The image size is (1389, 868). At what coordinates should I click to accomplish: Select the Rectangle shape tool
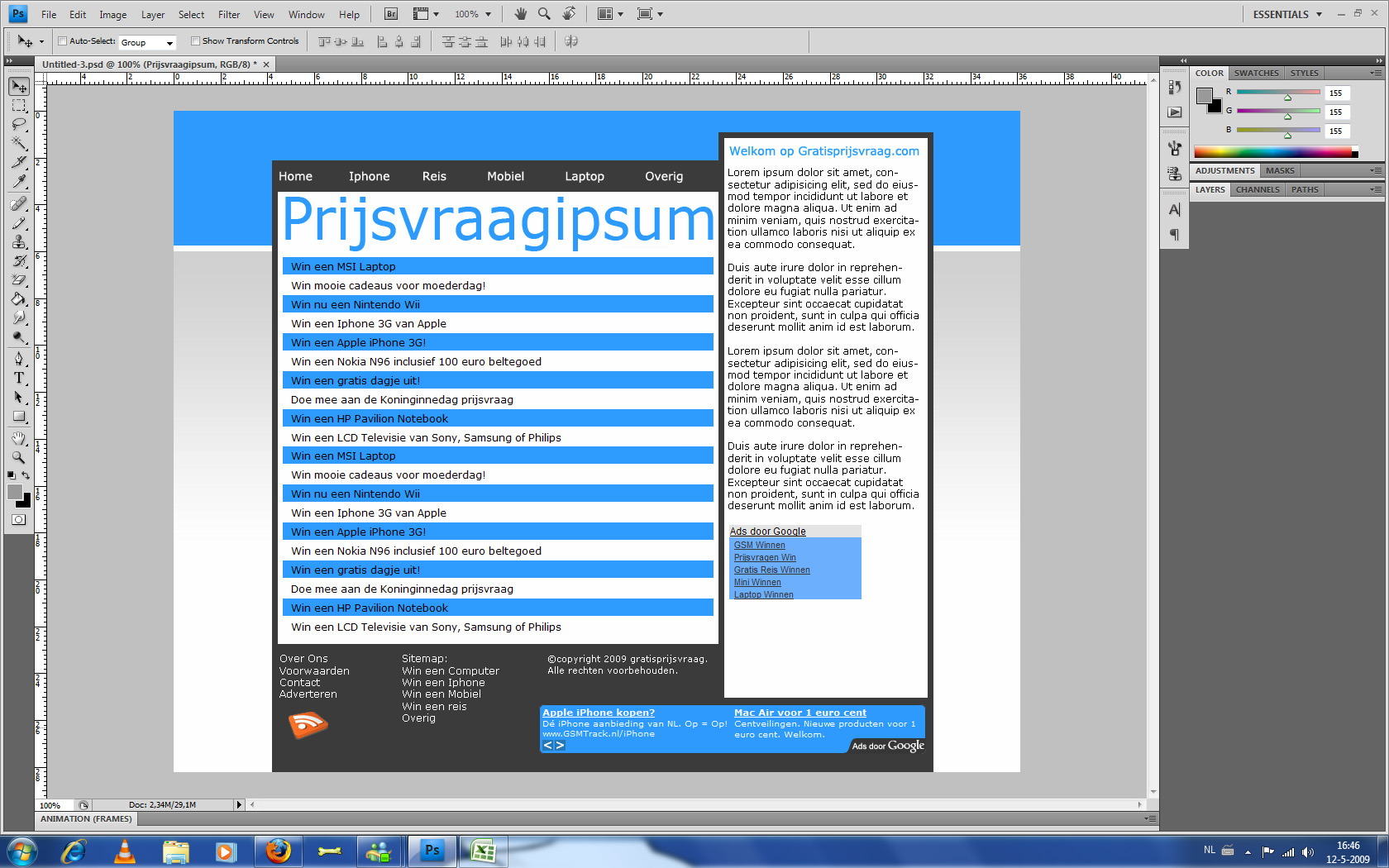19,417
